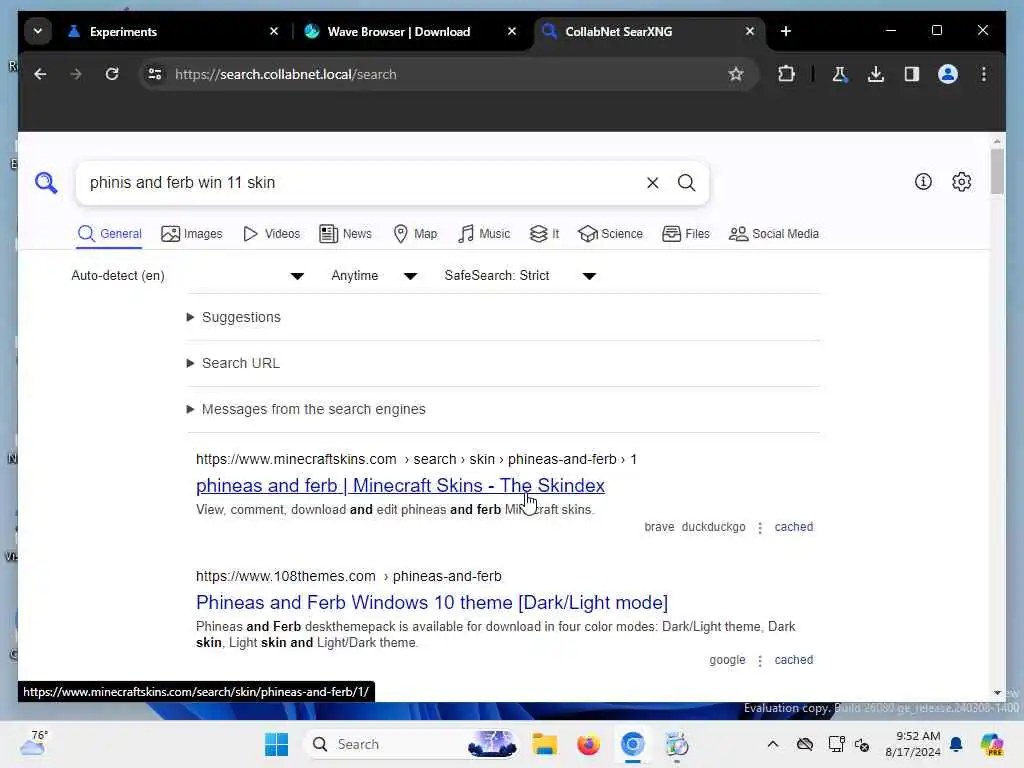Close the Experiments tab
Viewport: 1024px width, 768px height.
click(x=274, y=31)
